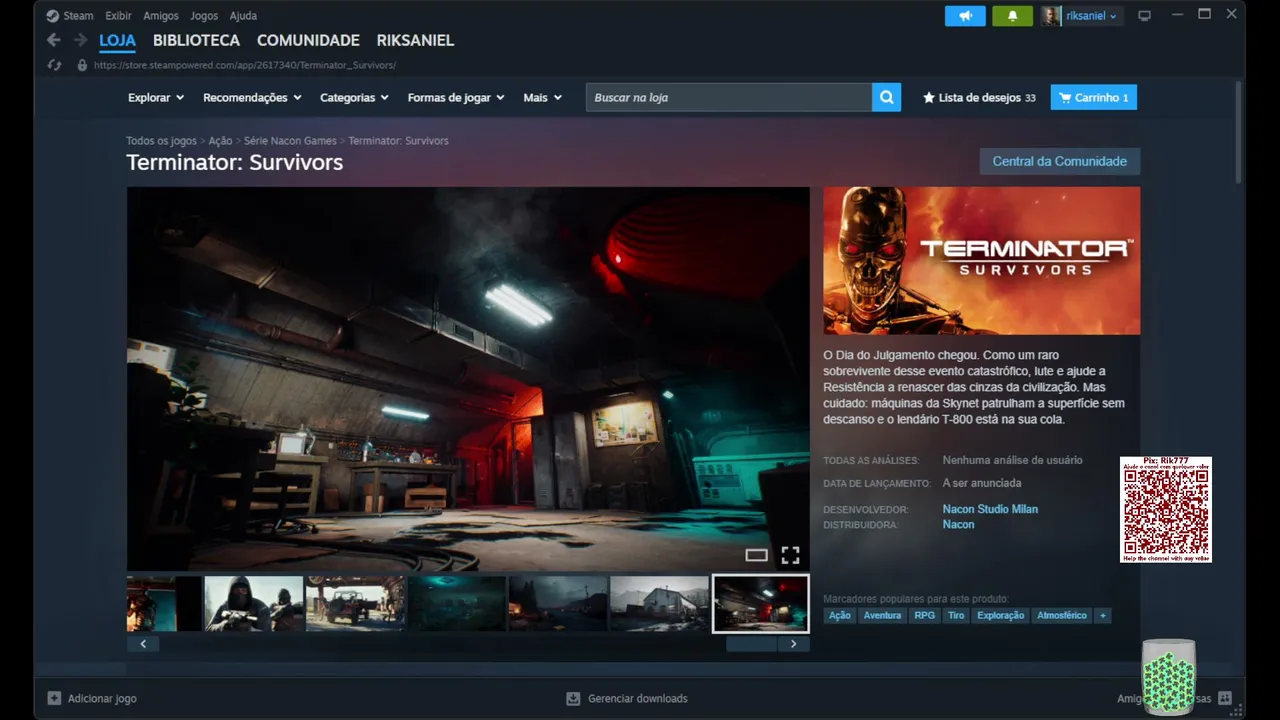Expand the Explorar dropdown
Screen dimensions: 1280x720
[156, 98]
